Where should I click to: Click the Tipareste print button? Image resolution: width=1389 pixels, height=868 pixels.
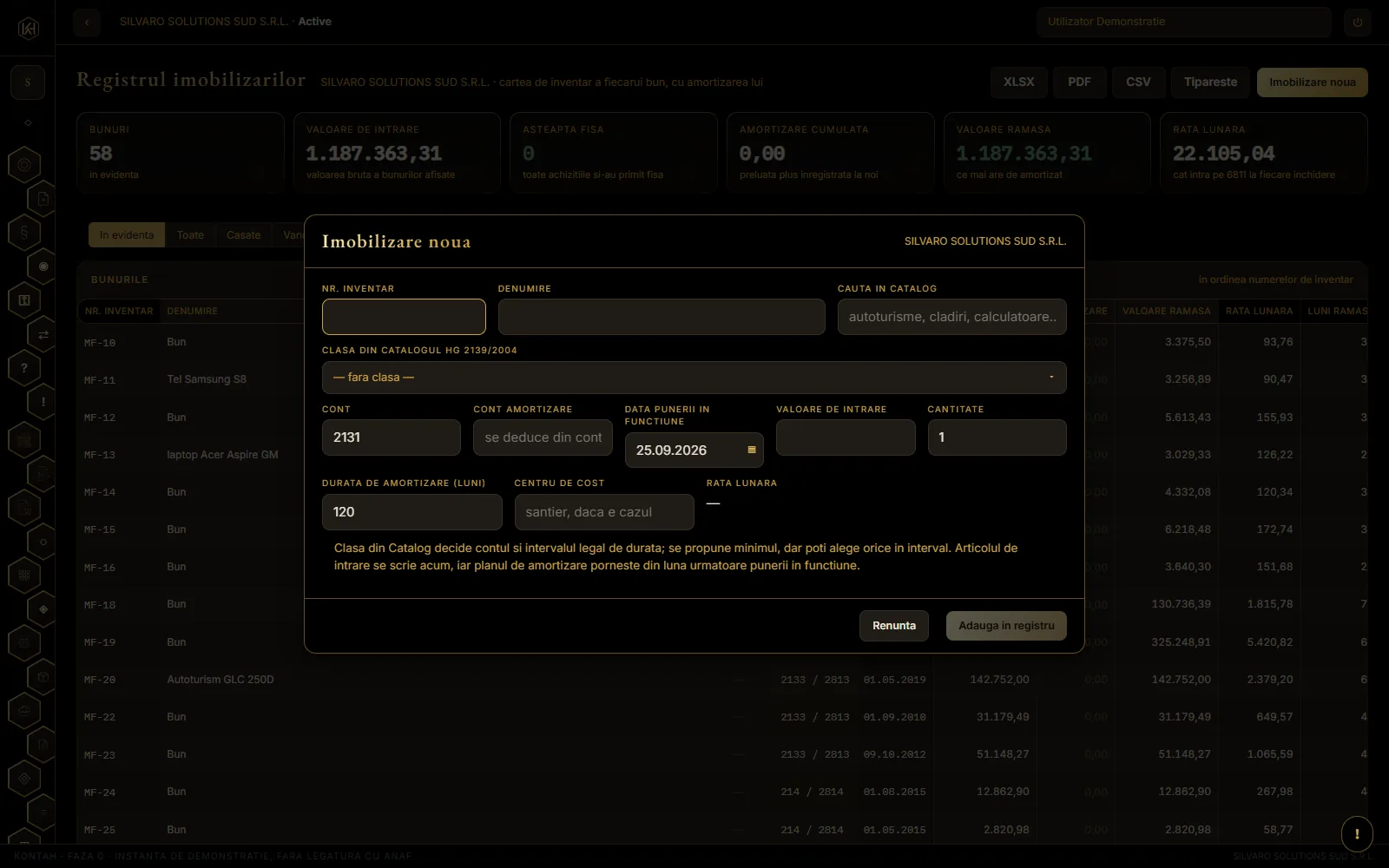[1210, 82]
